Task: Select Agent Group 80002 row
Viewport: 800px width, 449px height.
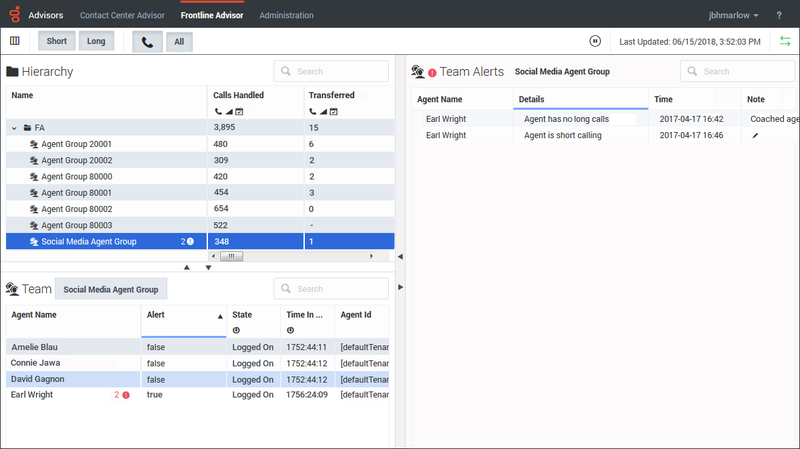Action: tap(200, 209)
